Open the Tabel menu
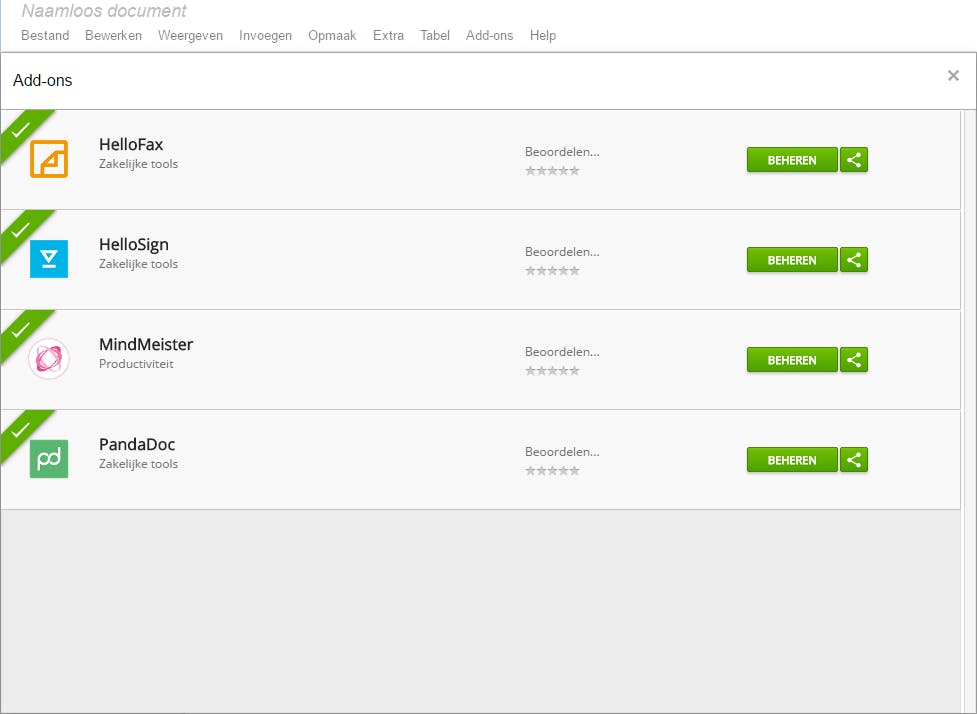Image resolution: width=977 pixels, height=714 pixels. tap(435, 36)
